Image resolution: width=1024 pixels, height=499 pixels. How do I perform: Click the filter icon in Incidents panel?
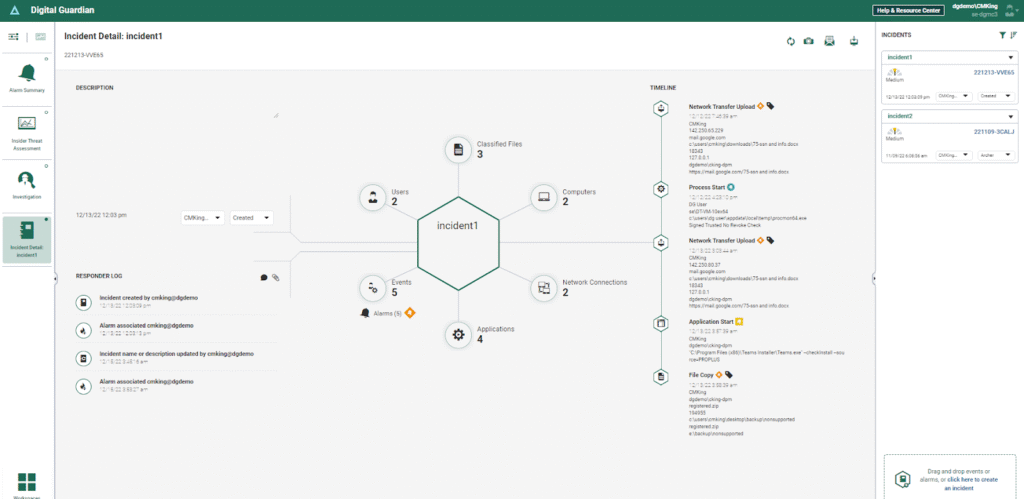click(x=1003, y=35)
